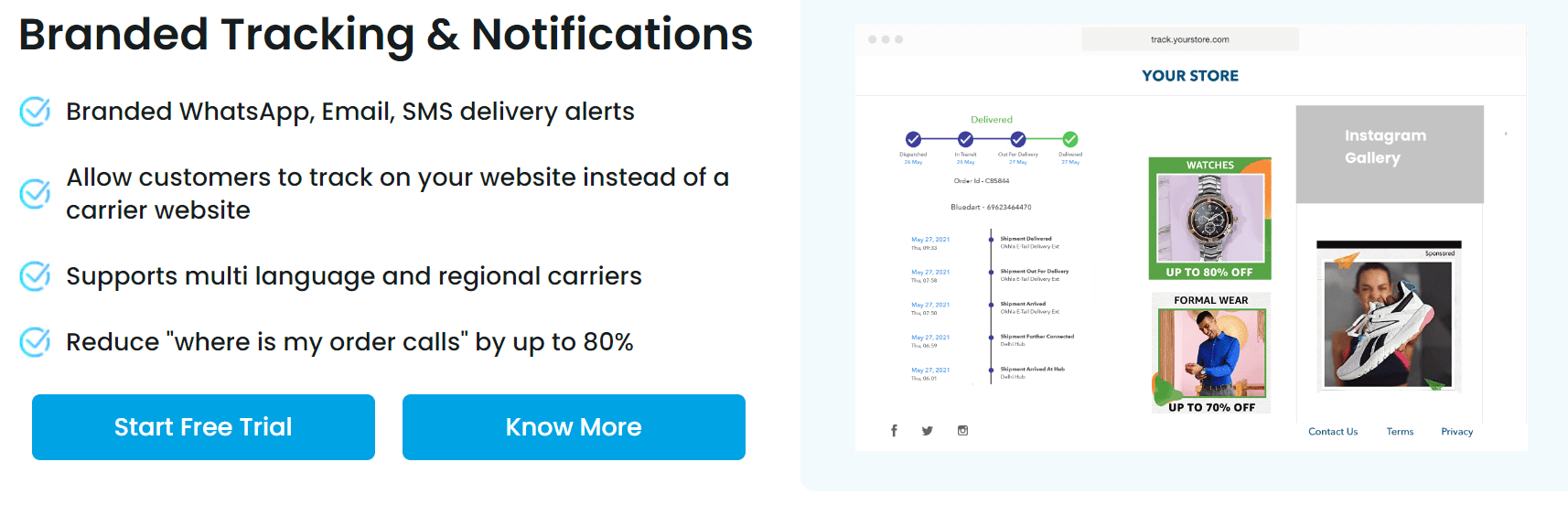Open the Contact Us link
The image size is (1568, 505).
1333,432
